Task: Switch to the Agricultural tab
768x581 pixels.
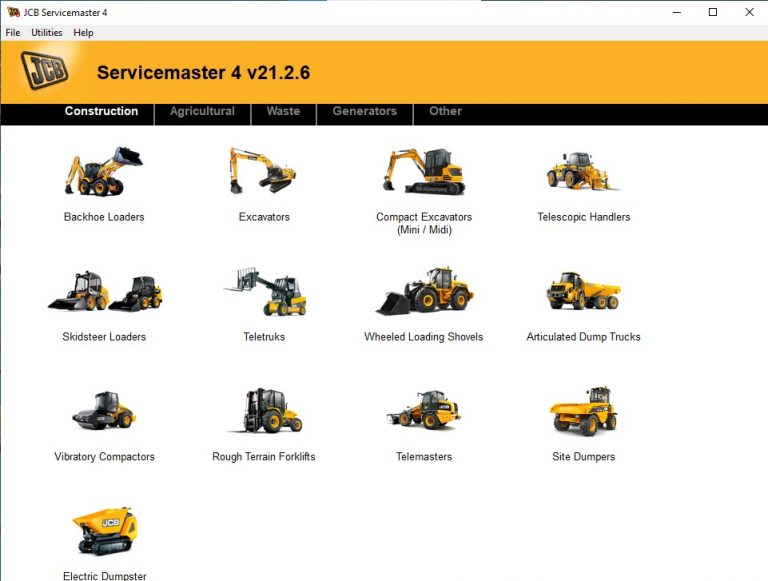Action: pyautogui.click(x=202, y=111)
